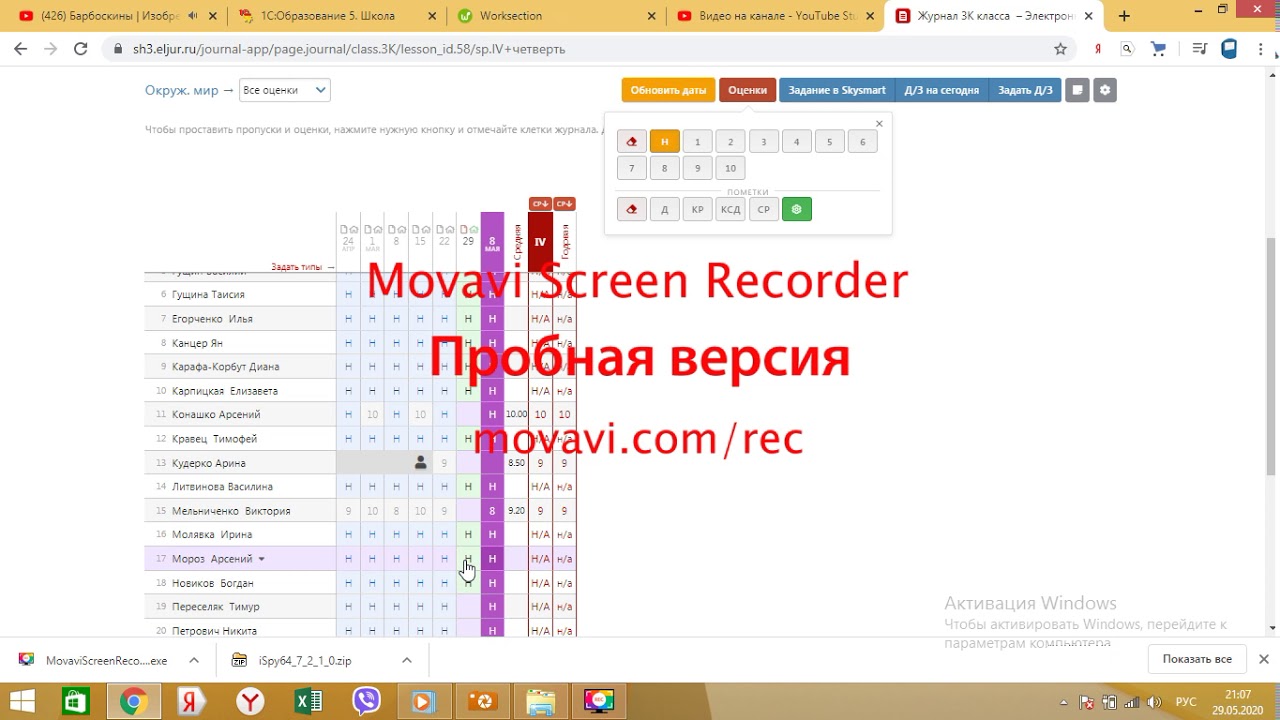Click the green settings mark button
This screenshot has height=720, width=1280.
coord(797,210)
